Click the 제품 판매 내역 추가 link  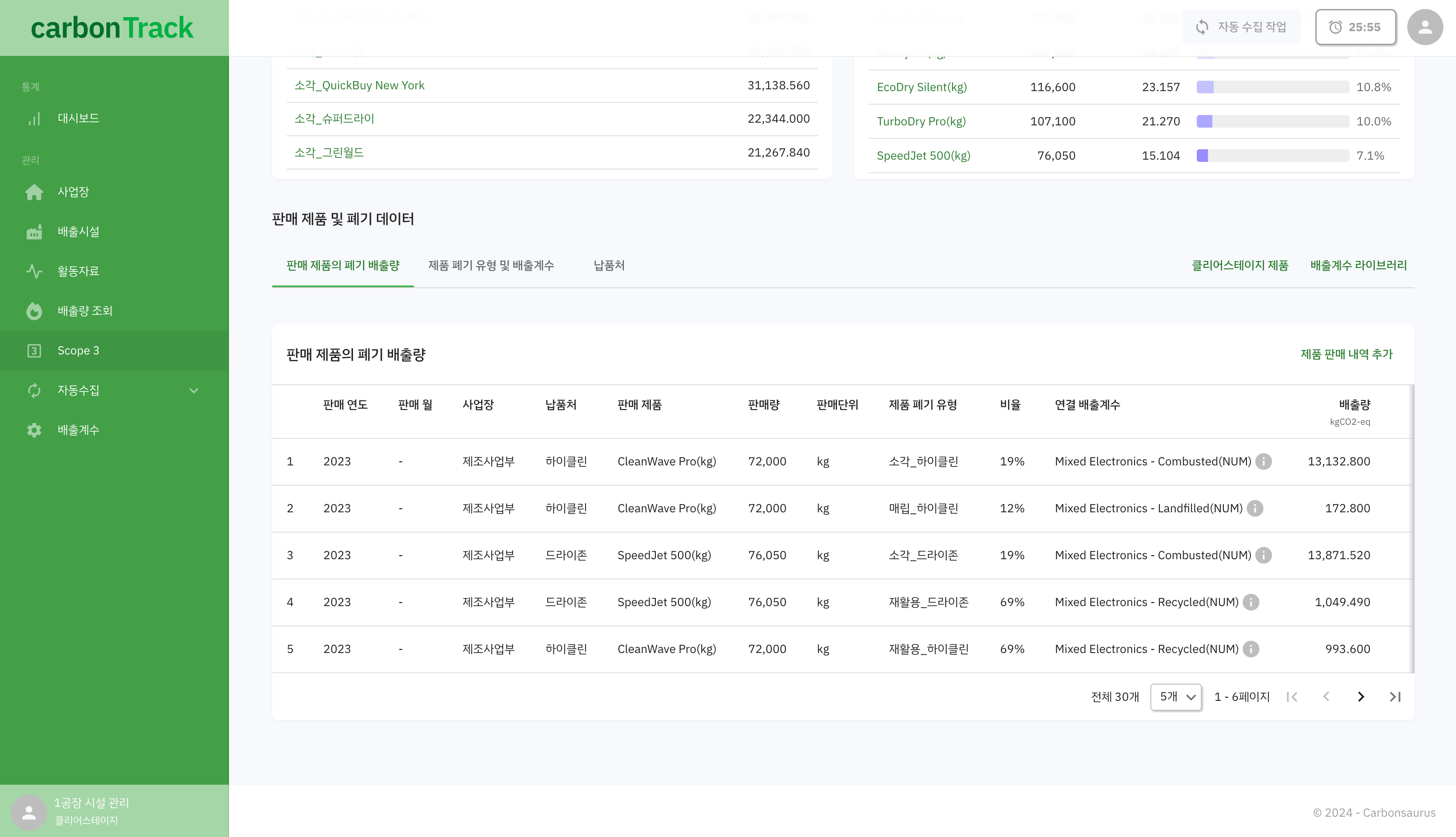pyautogui.click(x=1347, y=354)
